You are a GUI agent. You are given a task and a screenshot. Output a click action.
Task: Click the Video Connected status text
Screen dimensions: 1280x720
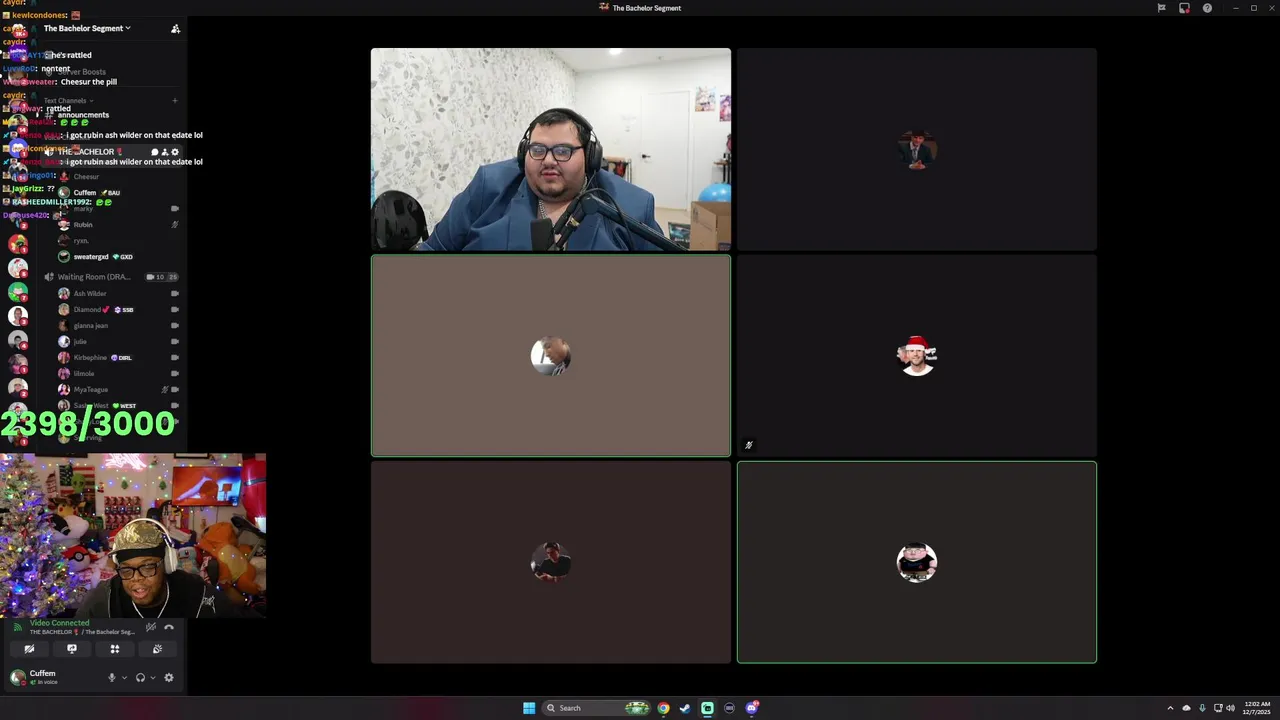pos(59,623)
